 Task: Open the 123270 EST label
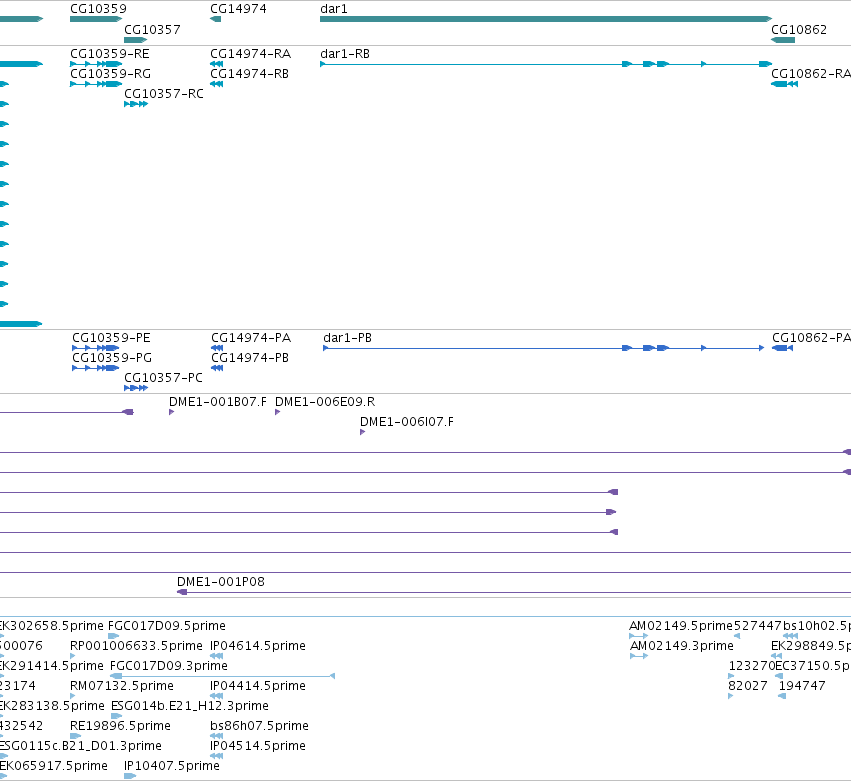[752, 666]
